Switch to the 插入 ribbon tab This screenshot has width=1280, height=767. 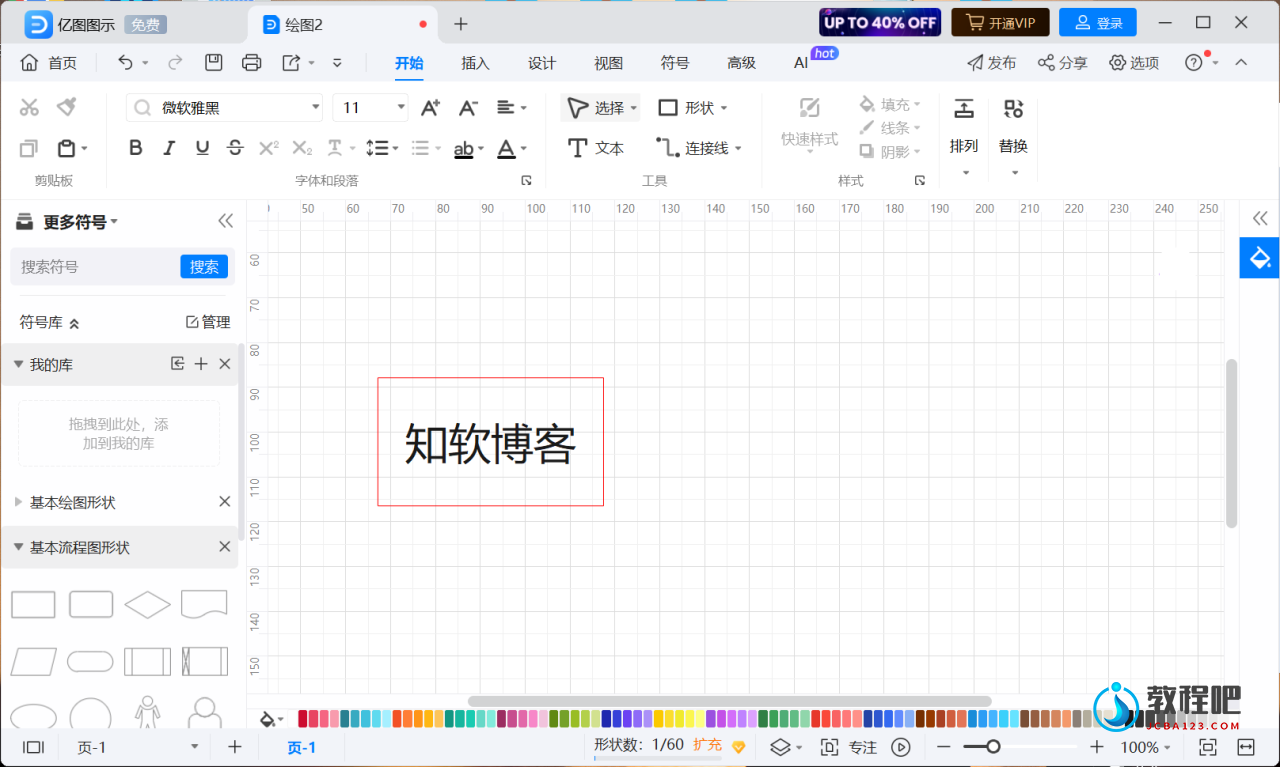[x=475, y=63]
